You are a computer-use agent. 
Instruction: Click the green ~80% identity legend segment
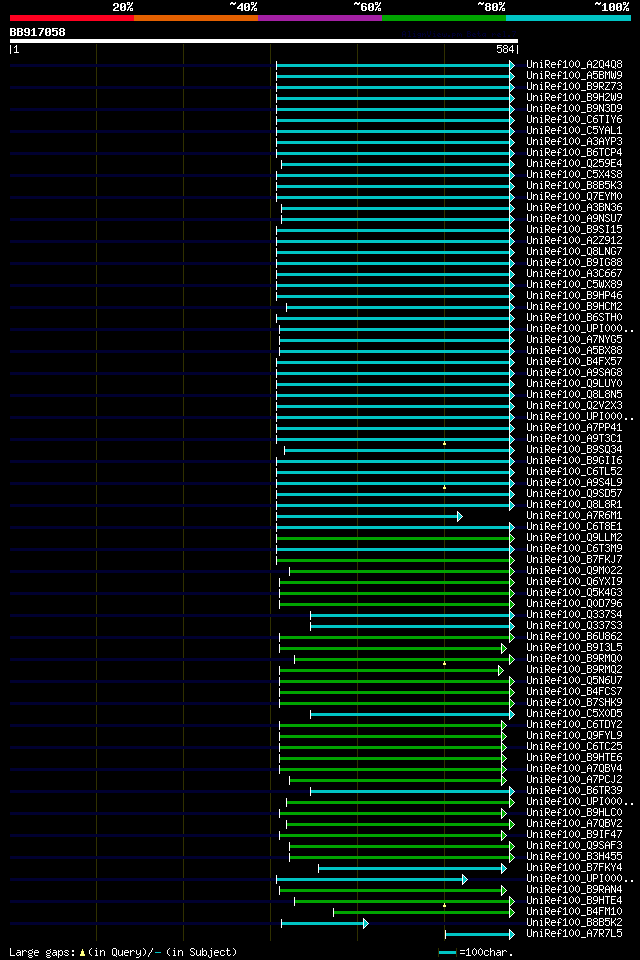click(444, 18)
